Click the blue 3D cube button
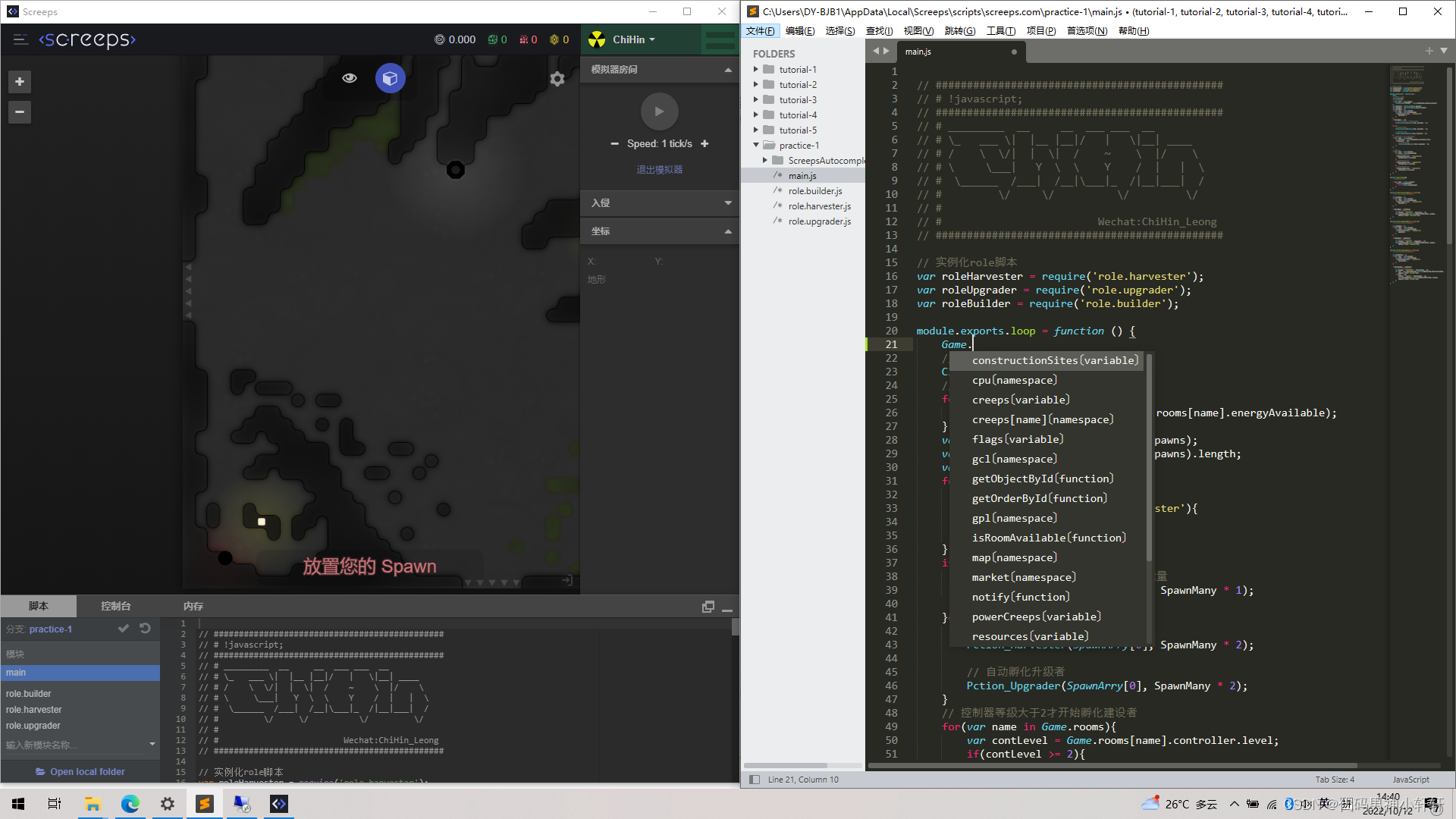Viewport: 1456px width, 819px height. pos(390,78)
